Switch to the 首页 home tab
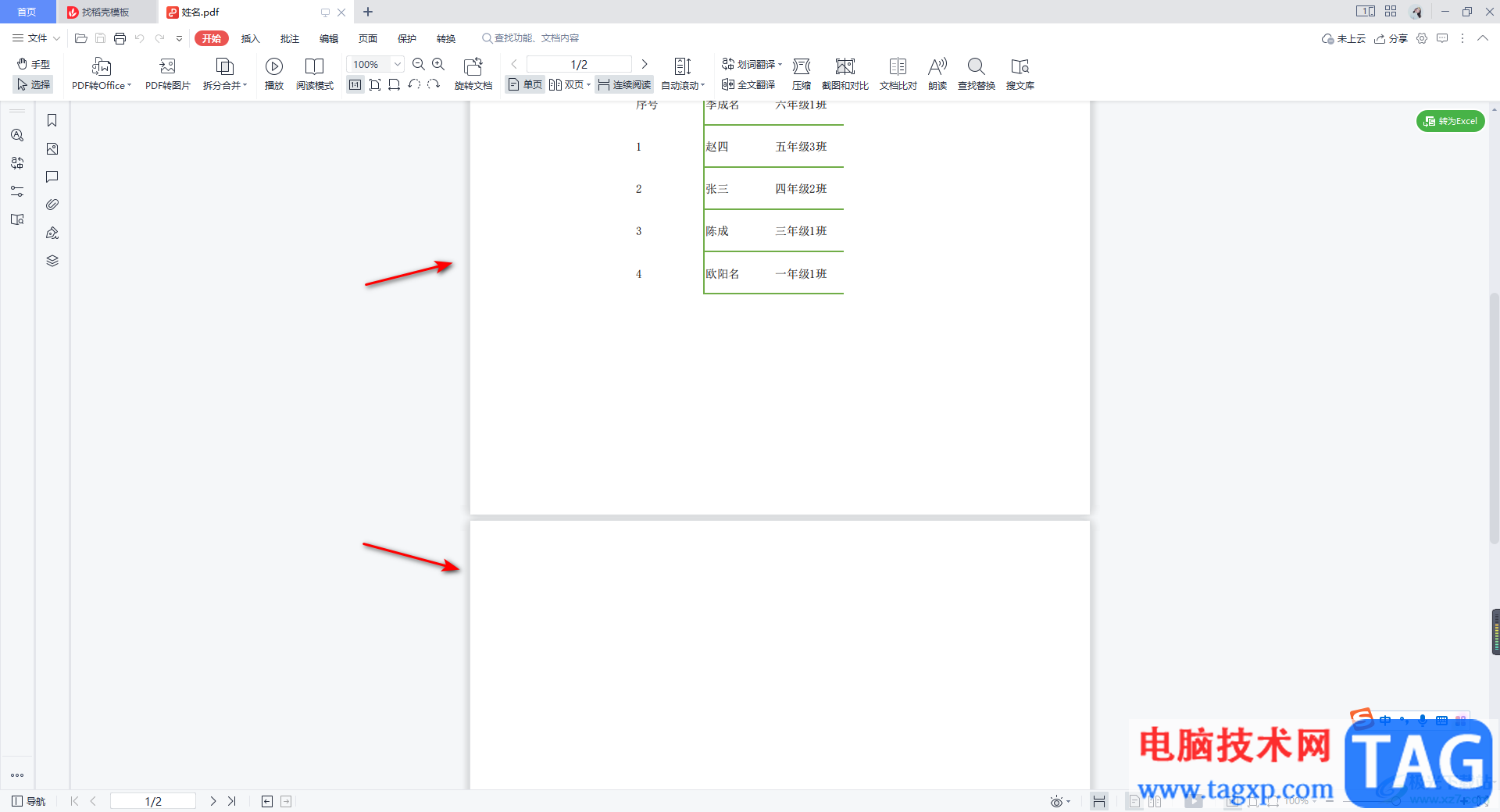Screen dimensions: 1500x812 [x=27, y=12]
